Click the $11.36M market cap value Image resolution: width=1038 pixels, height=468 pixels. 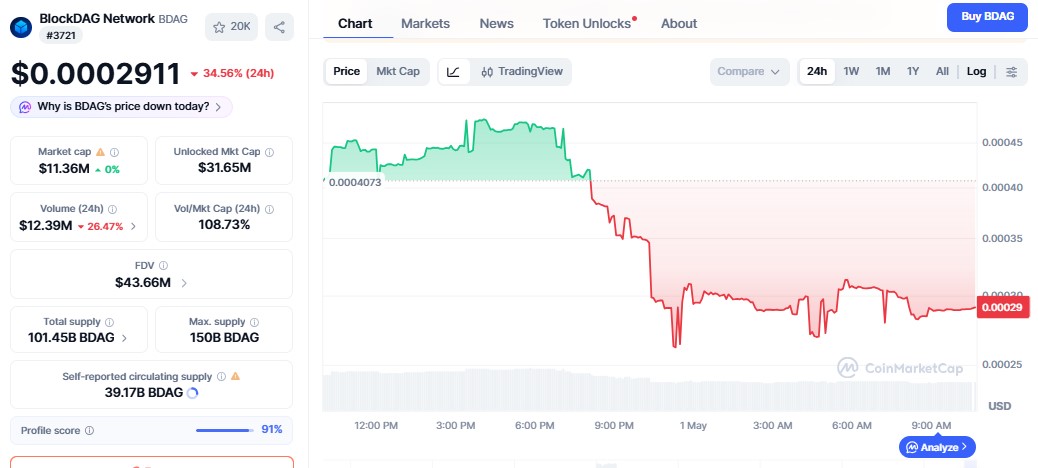(x=64, y=169)
